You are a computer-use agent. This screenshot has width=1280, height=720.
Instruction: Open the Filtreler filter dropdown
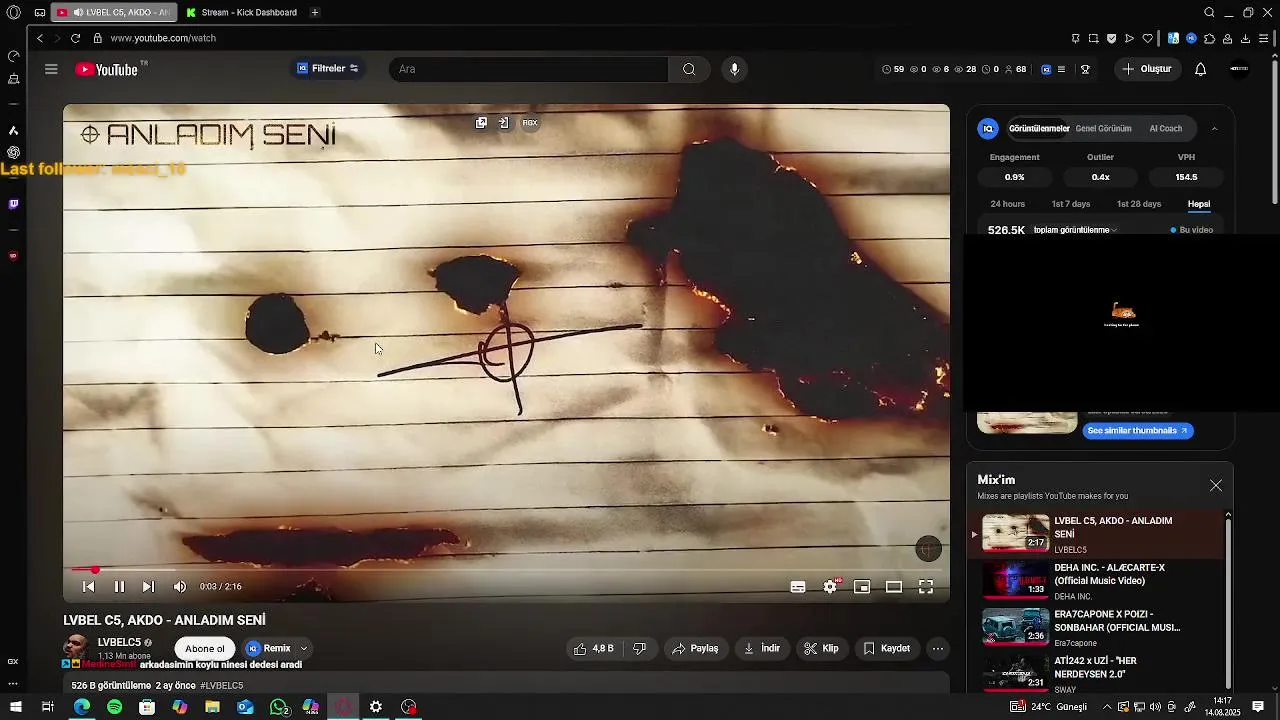tap(328, 69)
